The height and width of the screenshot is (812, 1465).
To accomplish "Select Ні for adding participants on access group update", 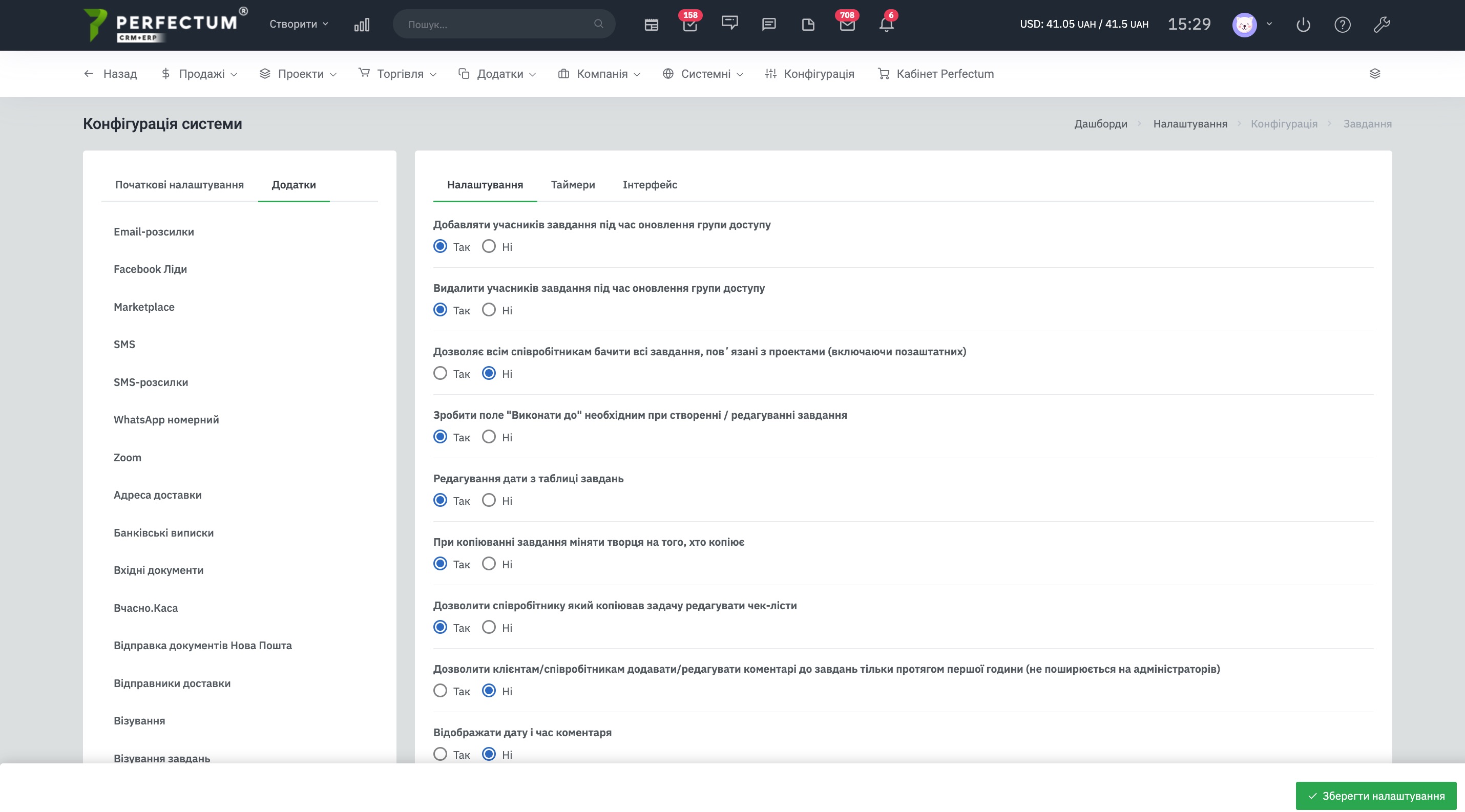I will pyautogui.click(x=489, y=247).
